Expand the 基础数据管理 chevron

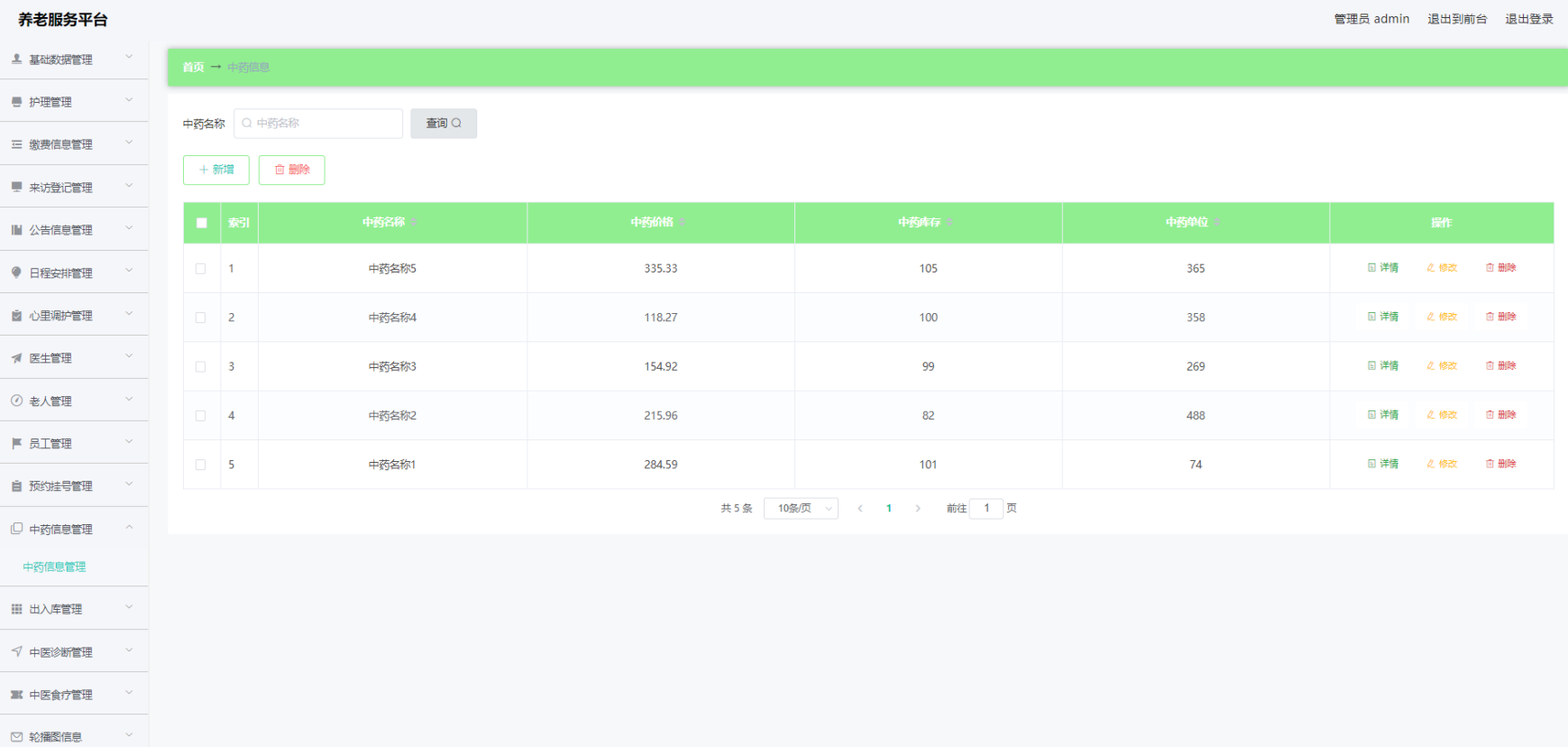[129, 57]
